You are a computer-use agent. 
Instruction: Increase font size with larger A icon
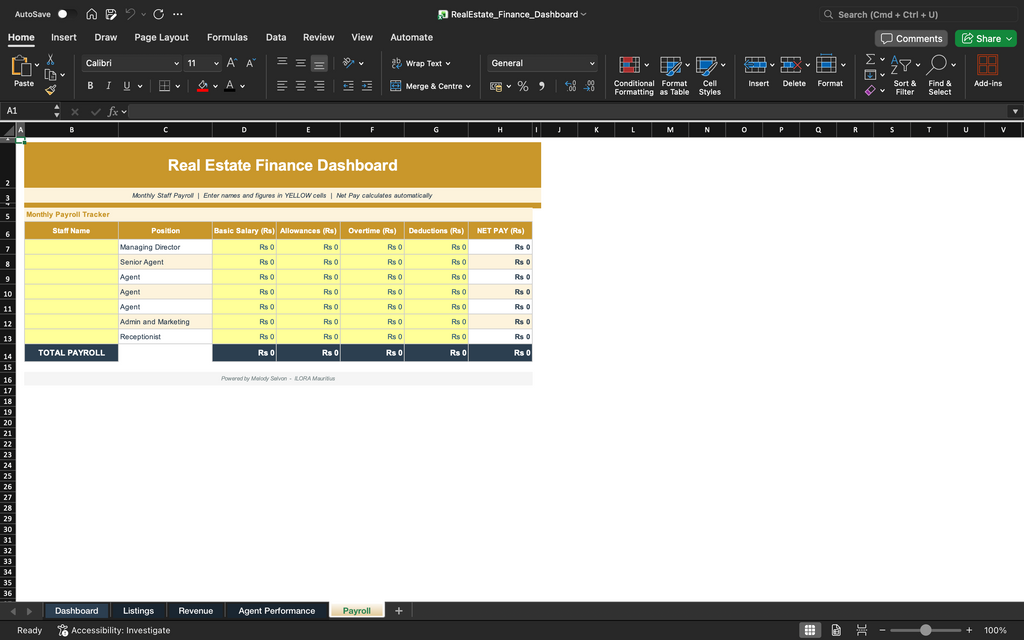232,63
